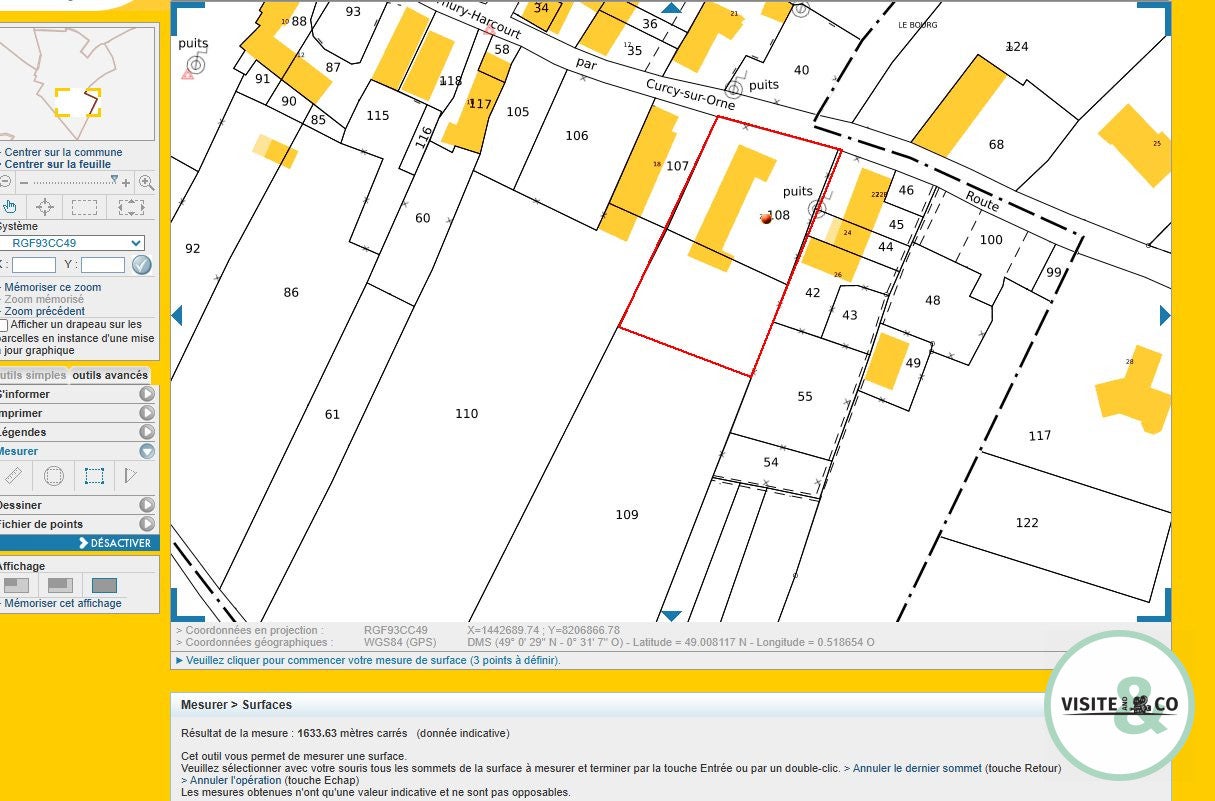Click parcel number 48 on the map
This screenshot has width=1215, height=801.
pyautogui.click(x=933, y=300)
